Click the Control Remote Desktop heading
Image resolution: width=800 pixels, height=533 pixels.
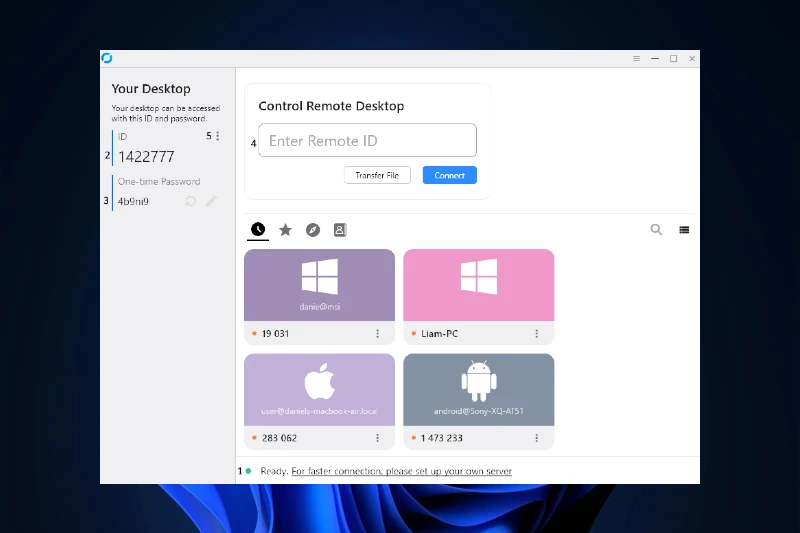pos(331,106)
